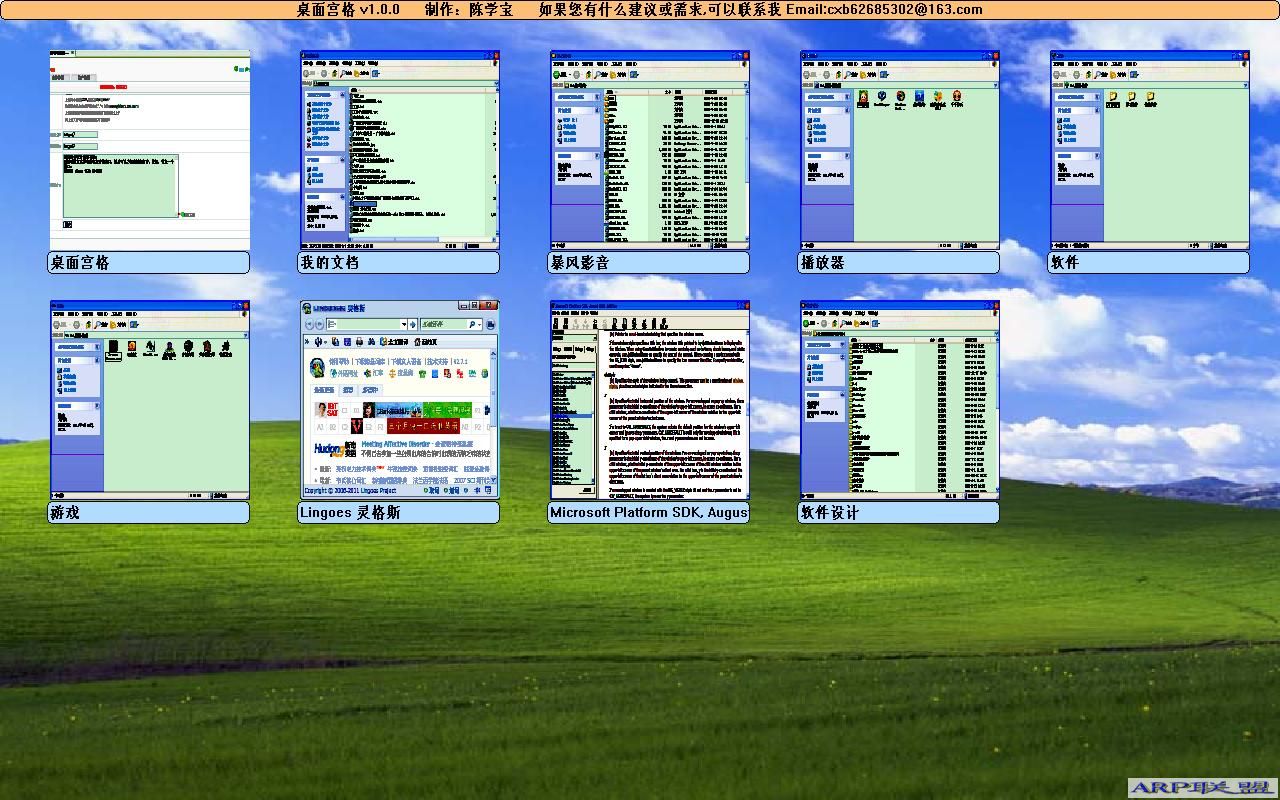Open the 暴风影音 window thumbnail

pos(650,150)
